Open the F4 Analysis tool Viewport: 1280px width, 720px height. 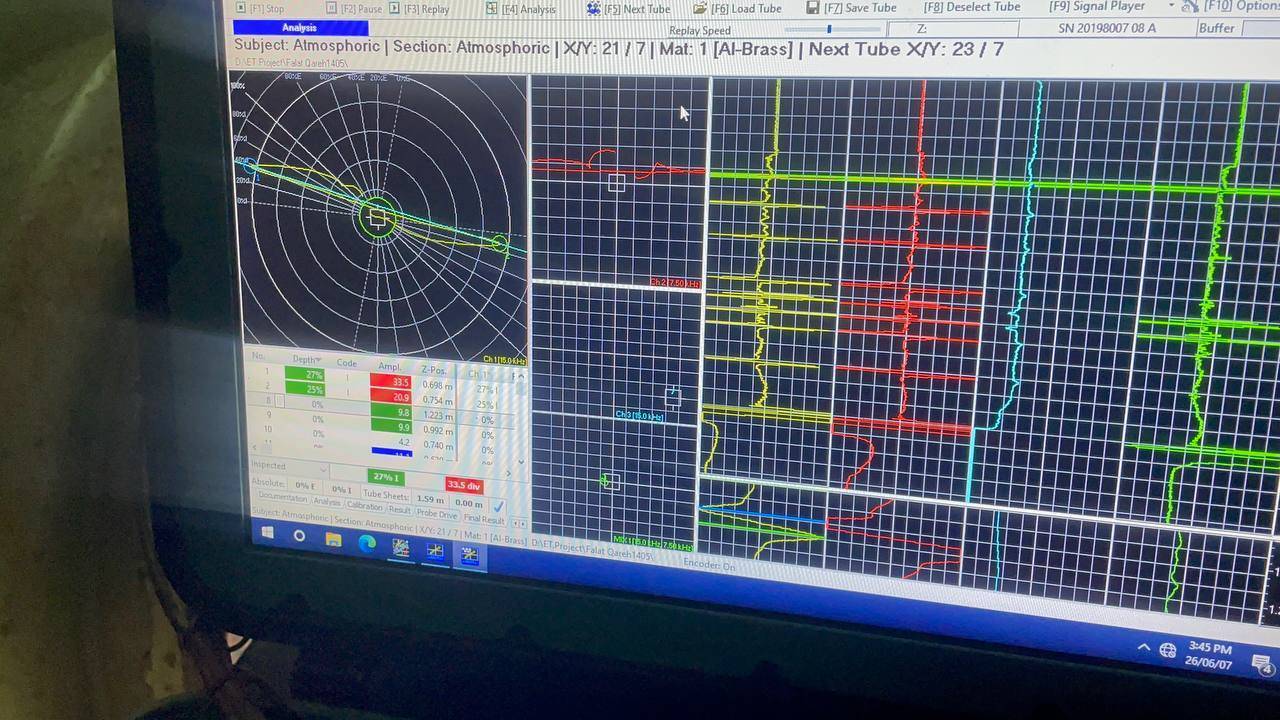click(520, 9)
